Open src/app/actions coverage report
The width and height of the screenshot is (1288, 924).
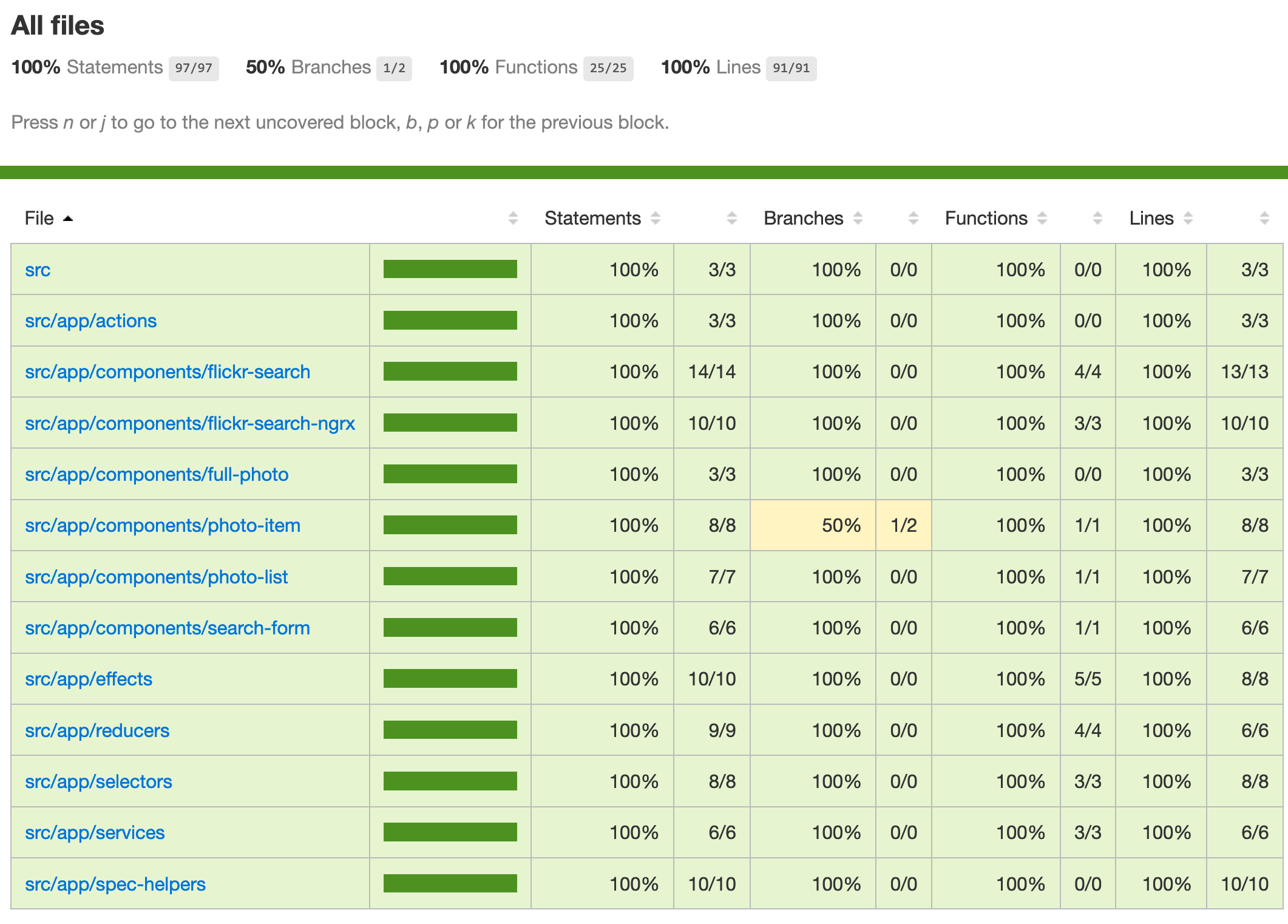(x=90, y=321)
